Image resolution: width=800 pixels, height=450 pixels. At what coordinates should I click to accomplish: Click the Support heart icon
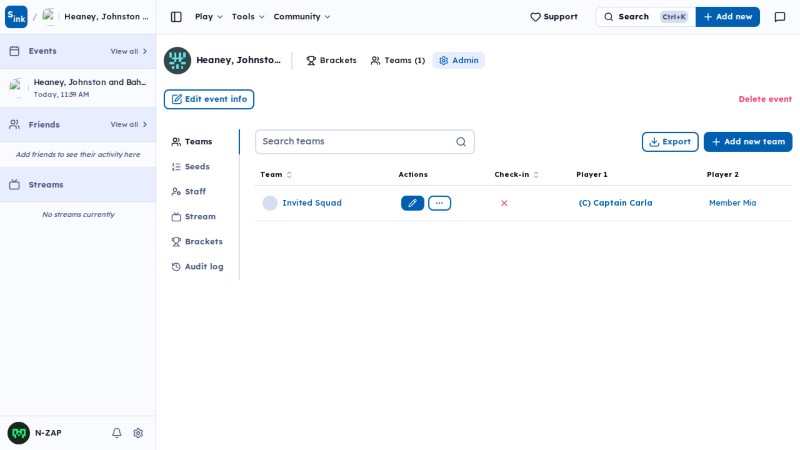535,17
